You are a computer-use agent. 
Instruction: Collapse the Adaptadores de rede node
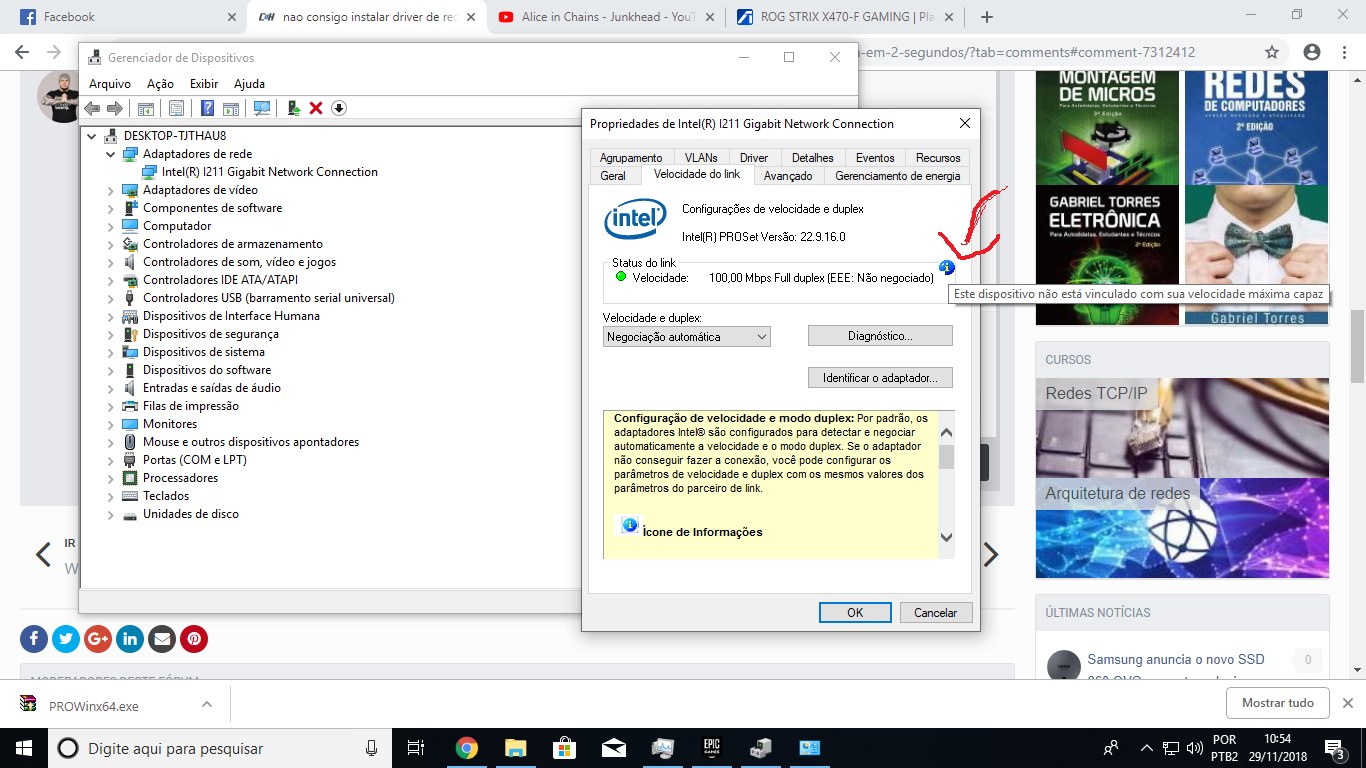111,154
